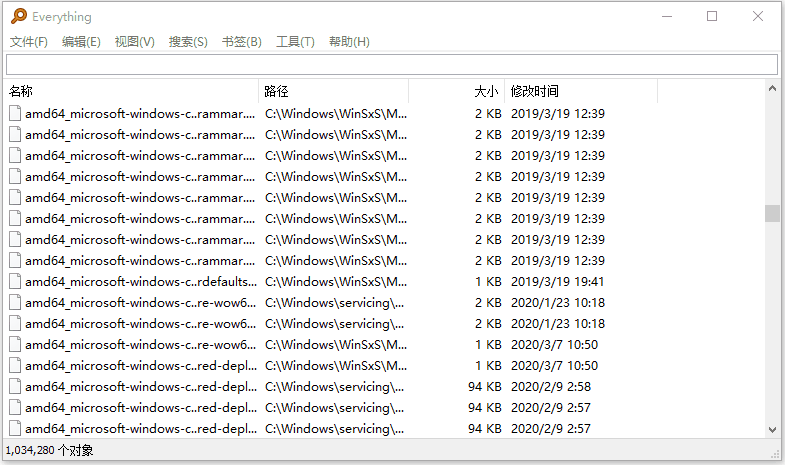Minimize the Everything window
This screenshot has width=785, height=465.
click(667, 17)
